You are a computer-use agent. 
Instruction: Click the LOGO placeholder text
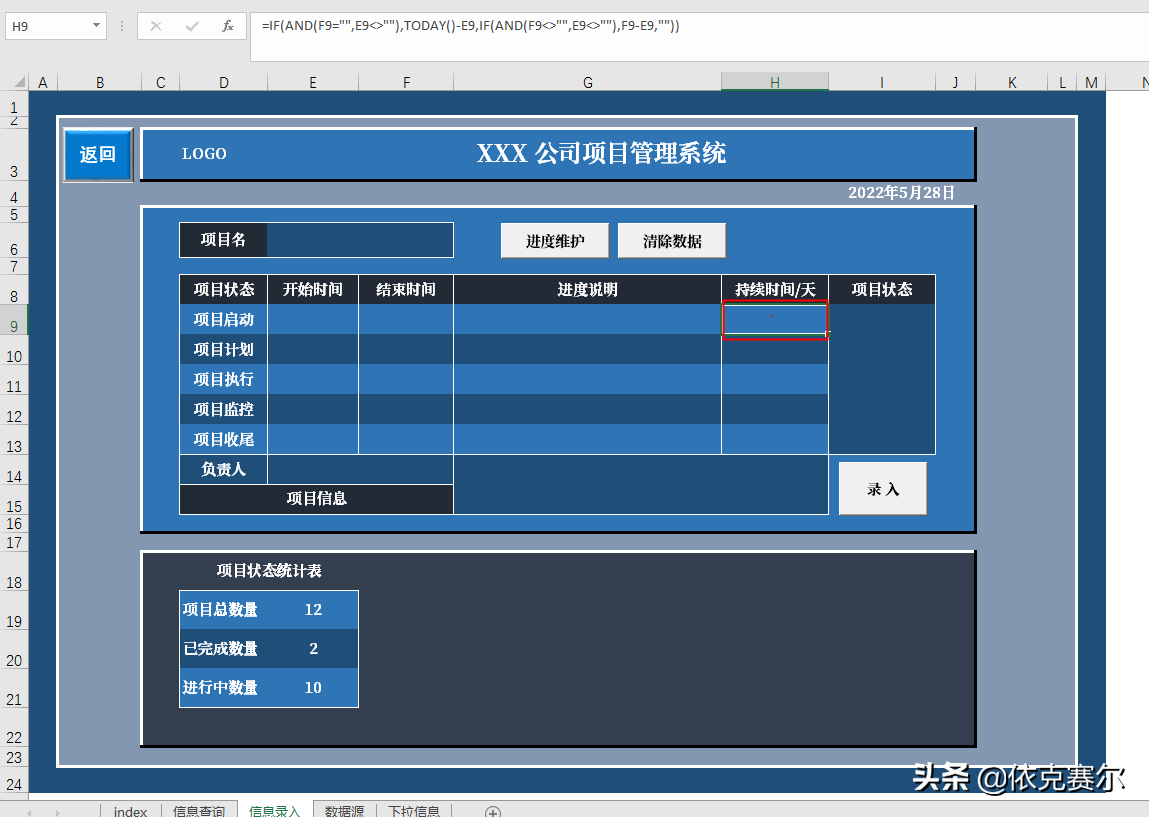(x=204, y=154)
